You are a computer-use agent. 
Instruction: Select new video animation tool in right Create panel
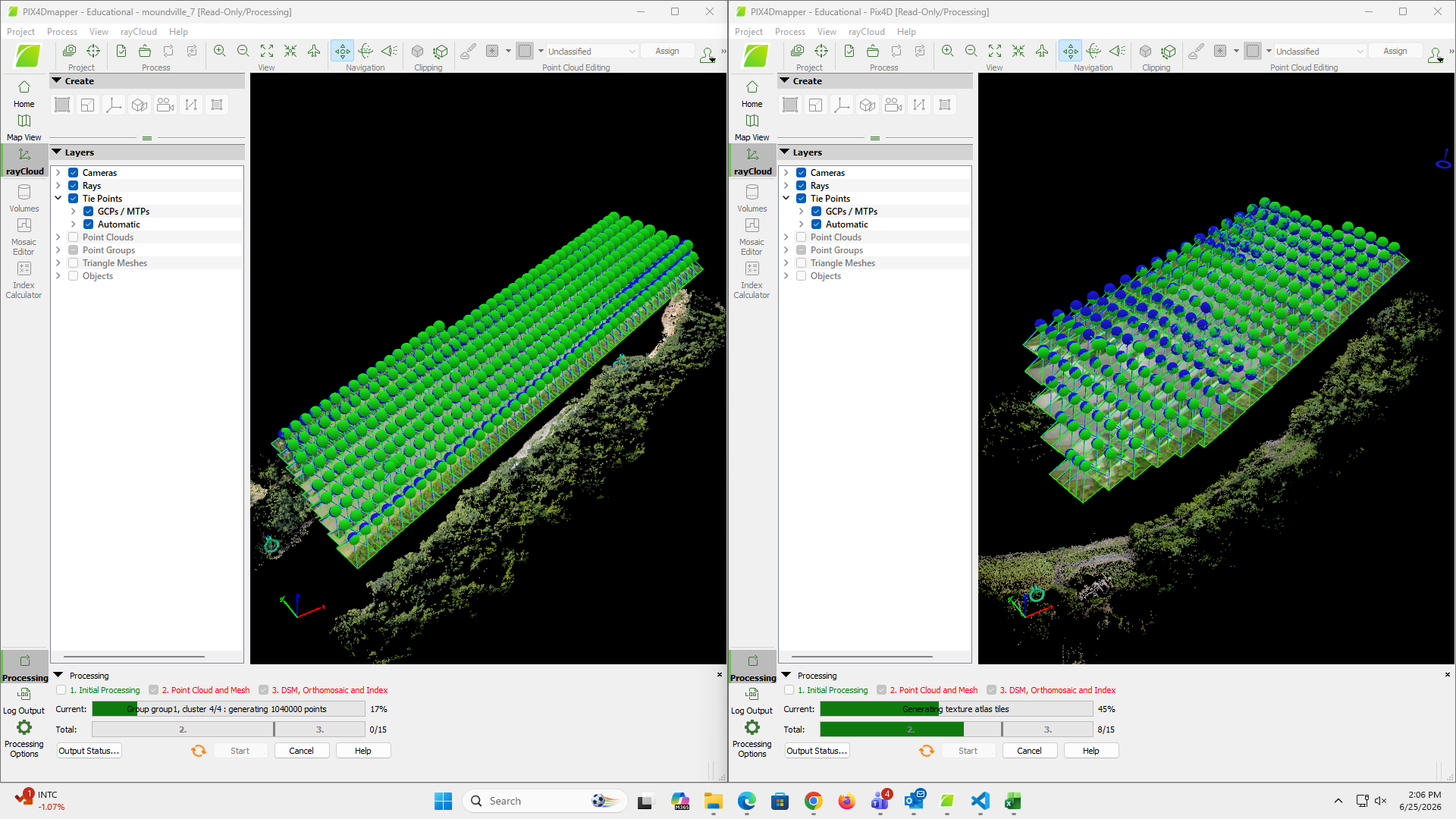[x=893, y=105]
